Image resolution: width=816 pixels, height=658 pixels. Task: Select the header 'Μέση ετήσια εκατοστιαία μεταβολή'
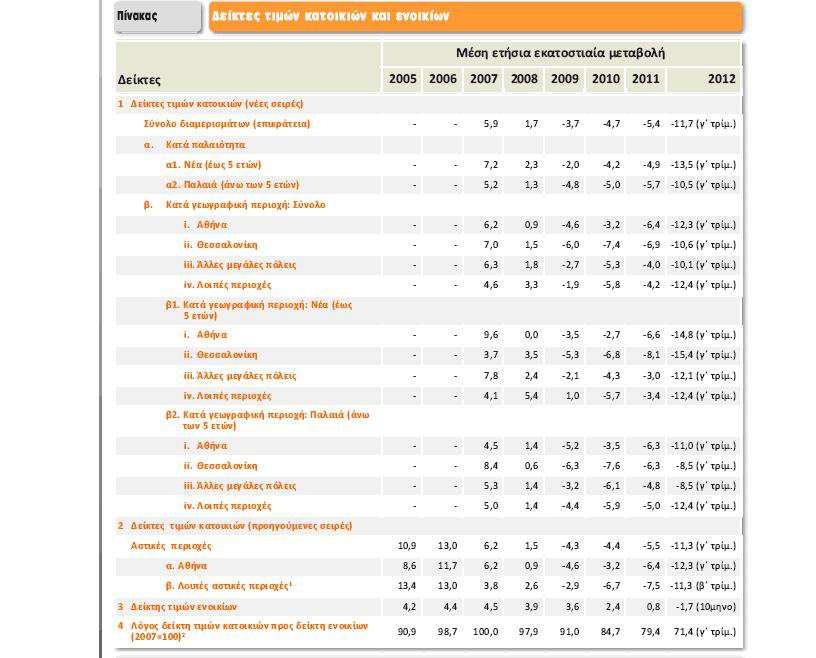click(561, 53)
